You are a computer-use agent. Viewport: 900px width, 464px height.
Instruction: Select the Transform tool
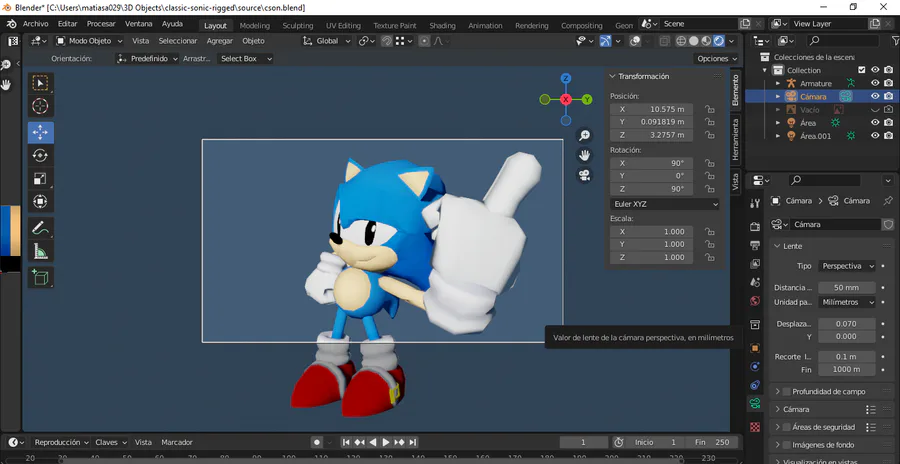40,202
